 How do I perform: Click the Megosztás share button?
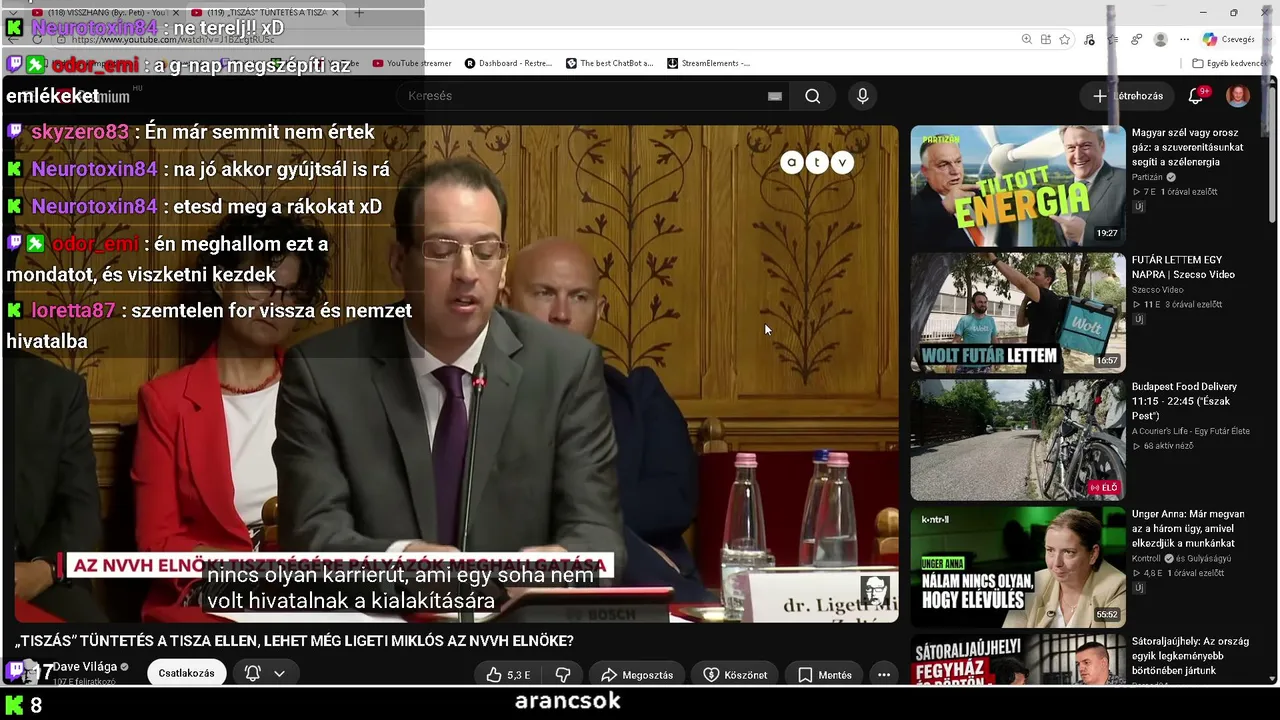pos(637,675)
